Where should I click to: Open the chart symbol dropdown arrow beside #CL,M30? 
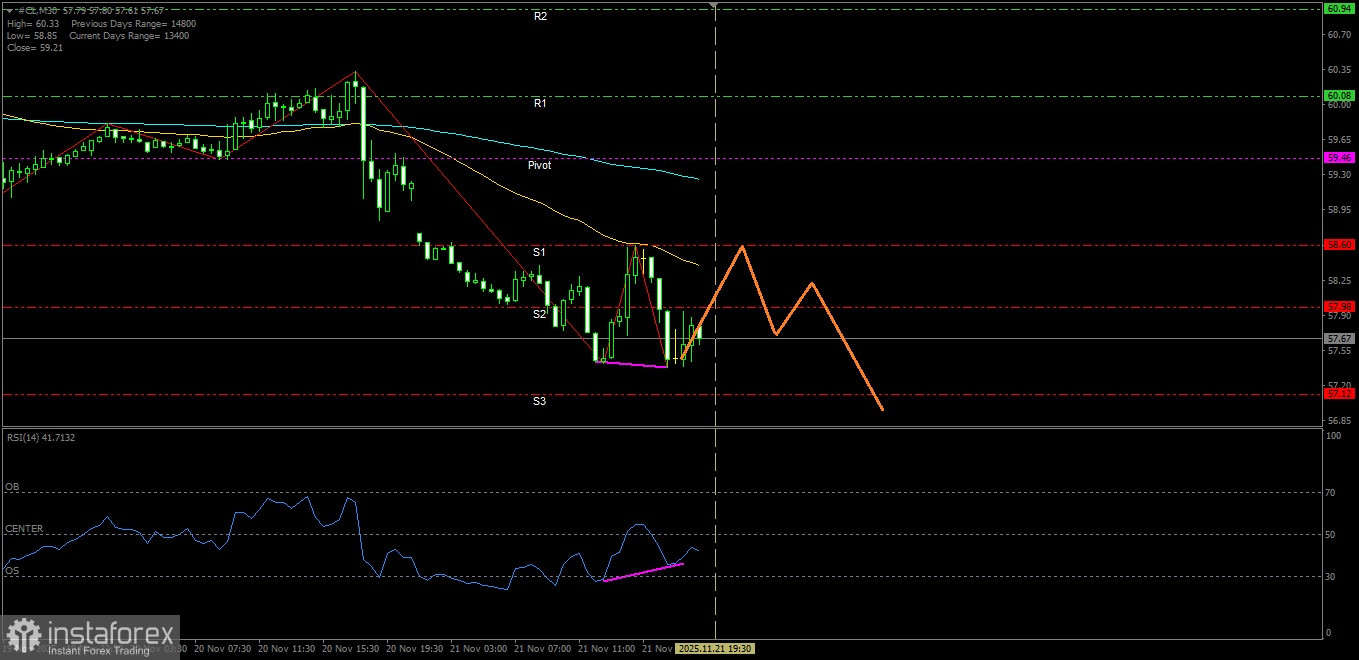pyautogui.click(x=9, y=9)
